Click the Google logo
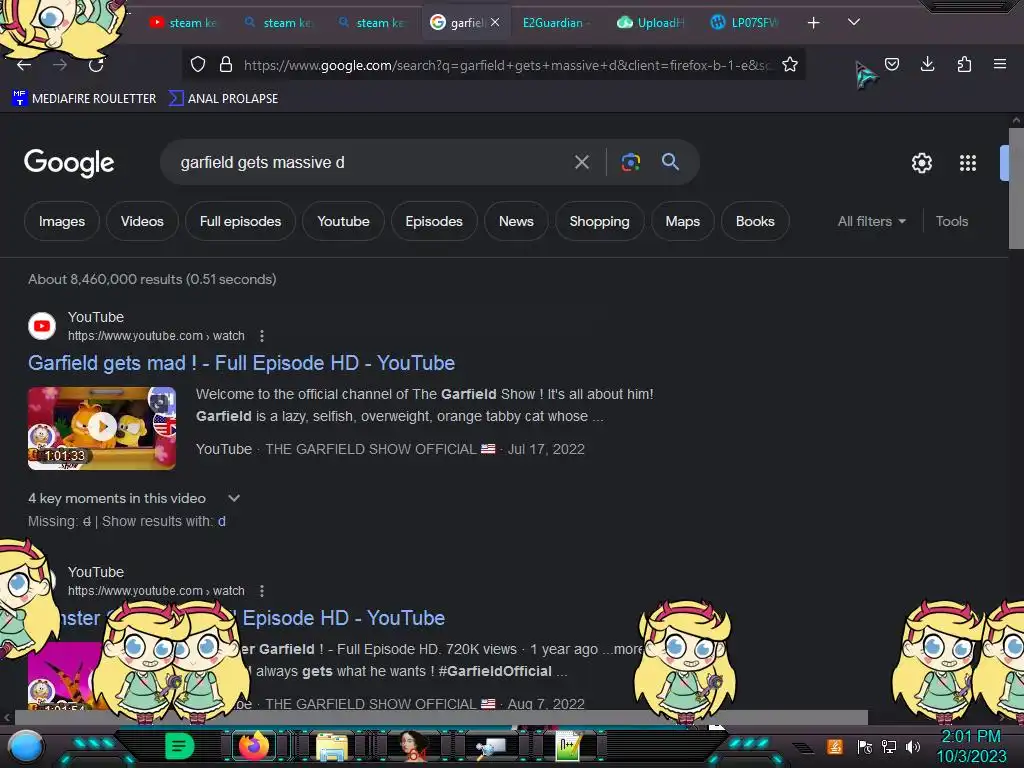Screen dimensions: 1024x768 (x=69, y=163)
